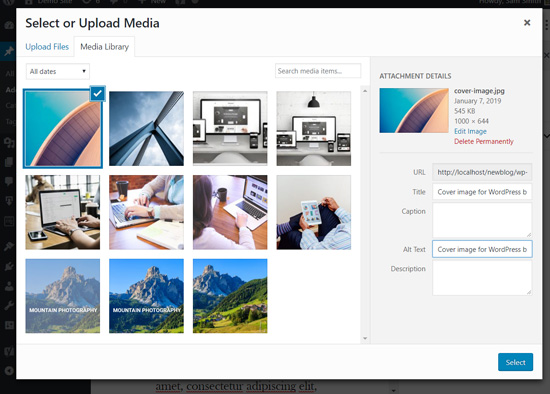The height and width of the screenshot is (394, 550).
Task: Select the hands on laptop with coffee thumbnail
Action: coord(146,212)
